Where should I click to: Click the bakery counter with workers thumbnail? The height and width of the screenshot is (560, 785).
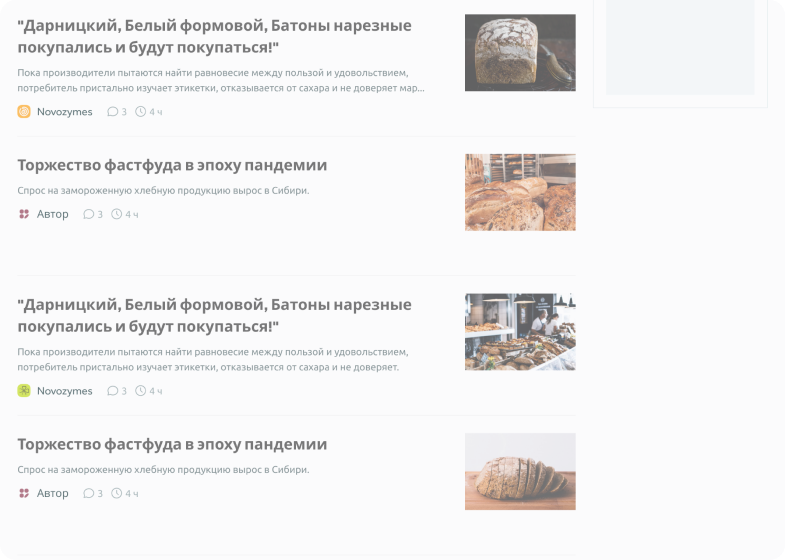tap(520, 332)
